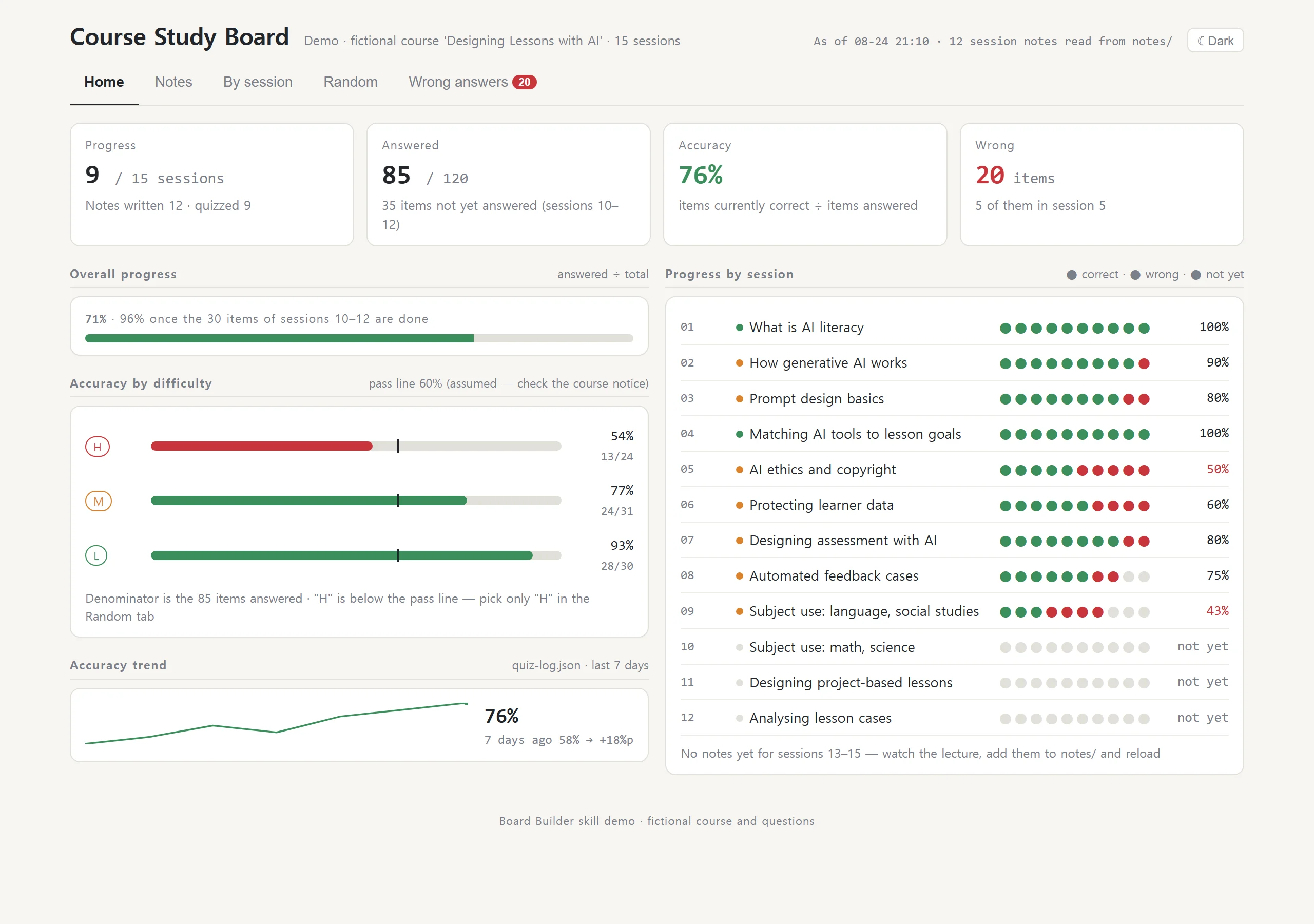Open session 10 Subject use: math, science

click(x=954, y=646)
